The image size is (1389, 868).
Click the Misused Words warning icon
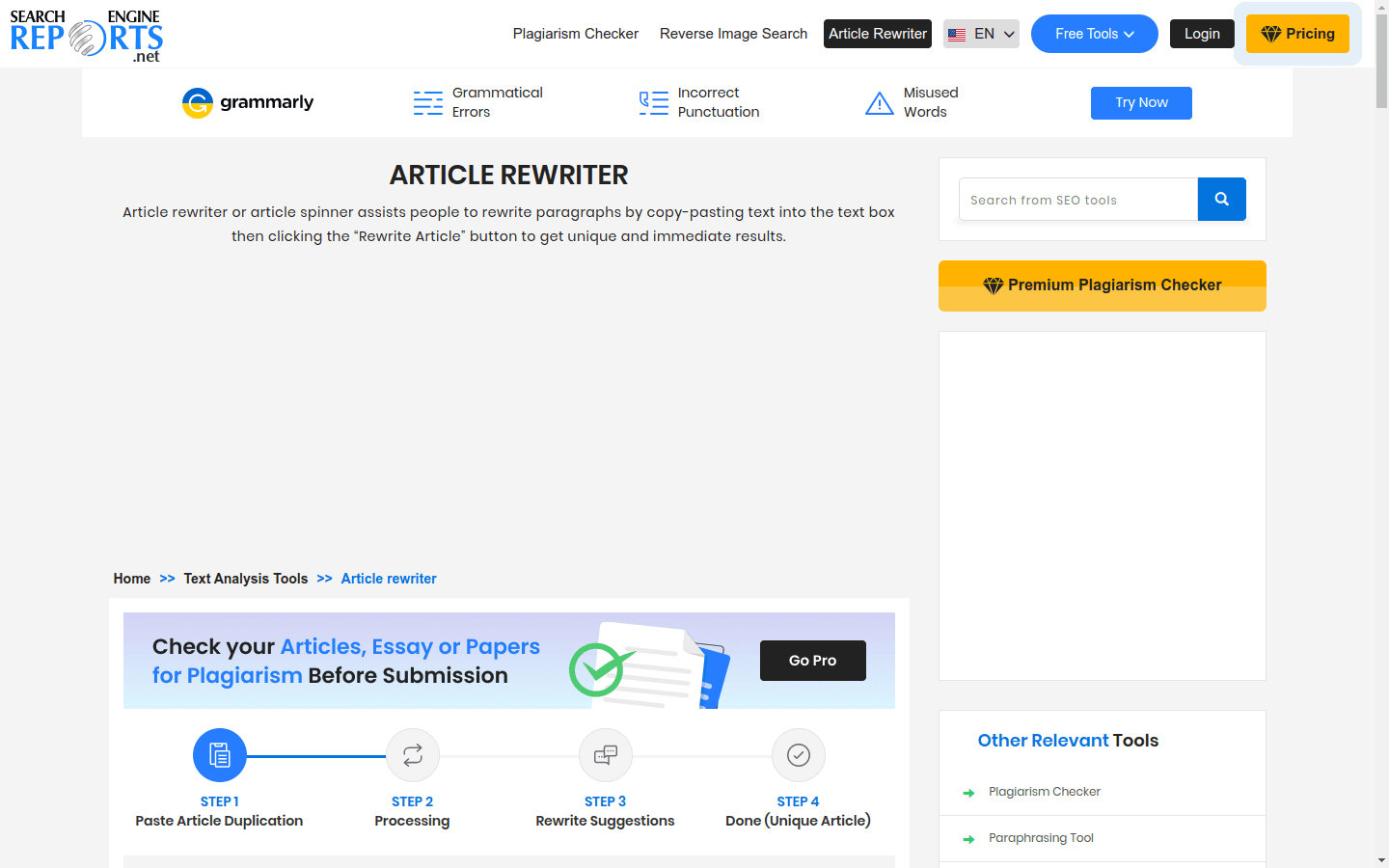click(x=879, y=102)
